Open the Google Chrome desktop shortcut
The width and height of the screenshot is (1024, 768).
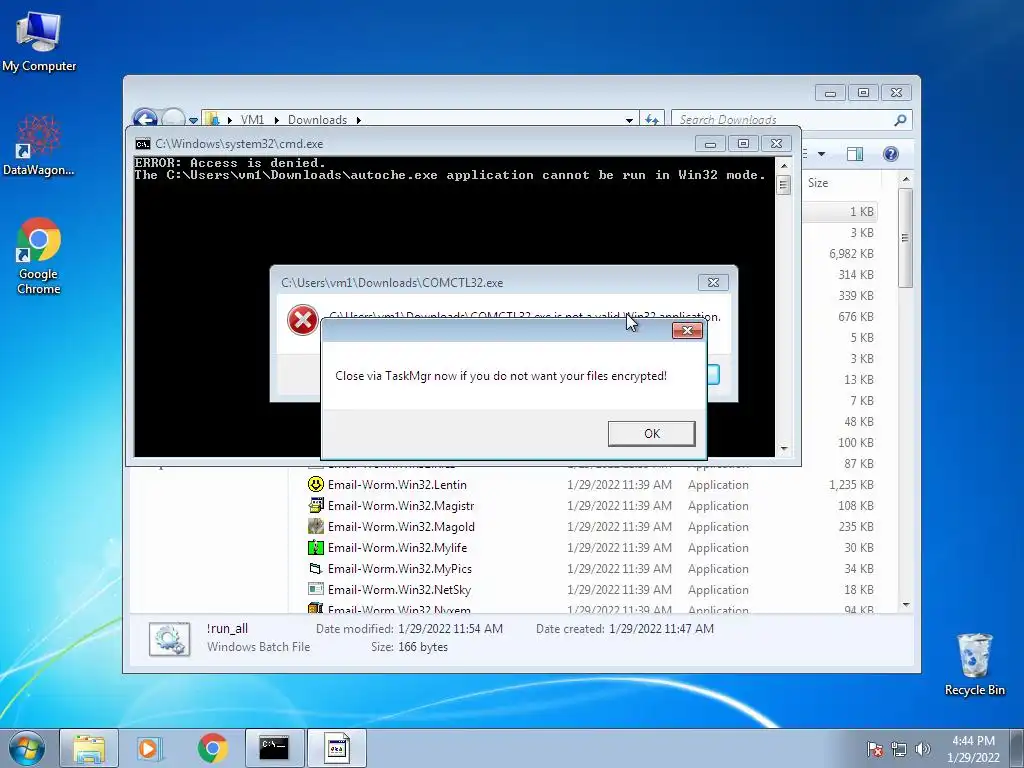coord(39,255)
